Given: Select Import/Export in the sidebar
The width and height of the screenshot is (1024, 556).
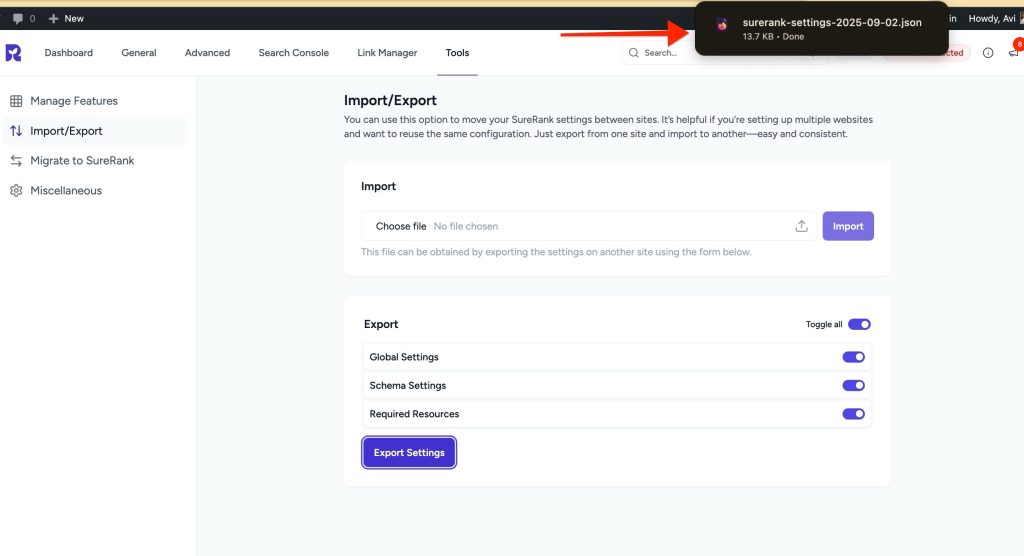Looking at the screenshot, I should pos(93,131).
